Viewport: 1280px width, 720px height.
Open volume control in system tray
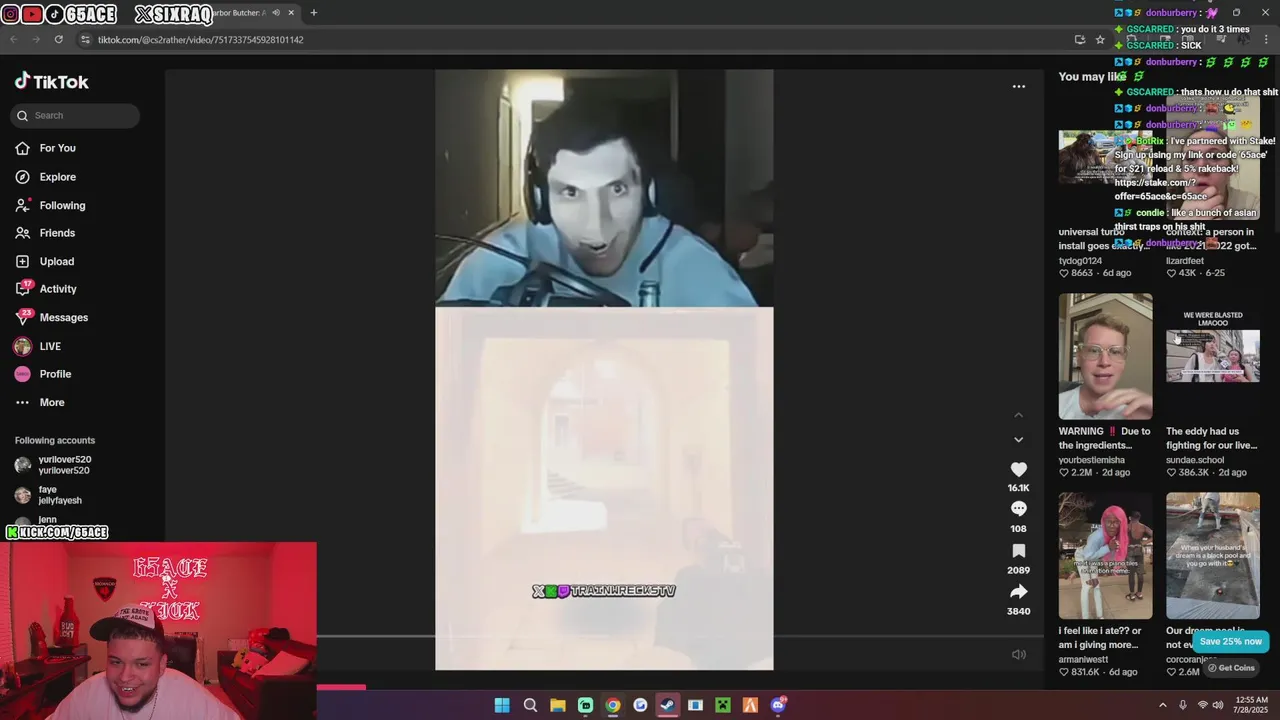(x=1218, y=705)
